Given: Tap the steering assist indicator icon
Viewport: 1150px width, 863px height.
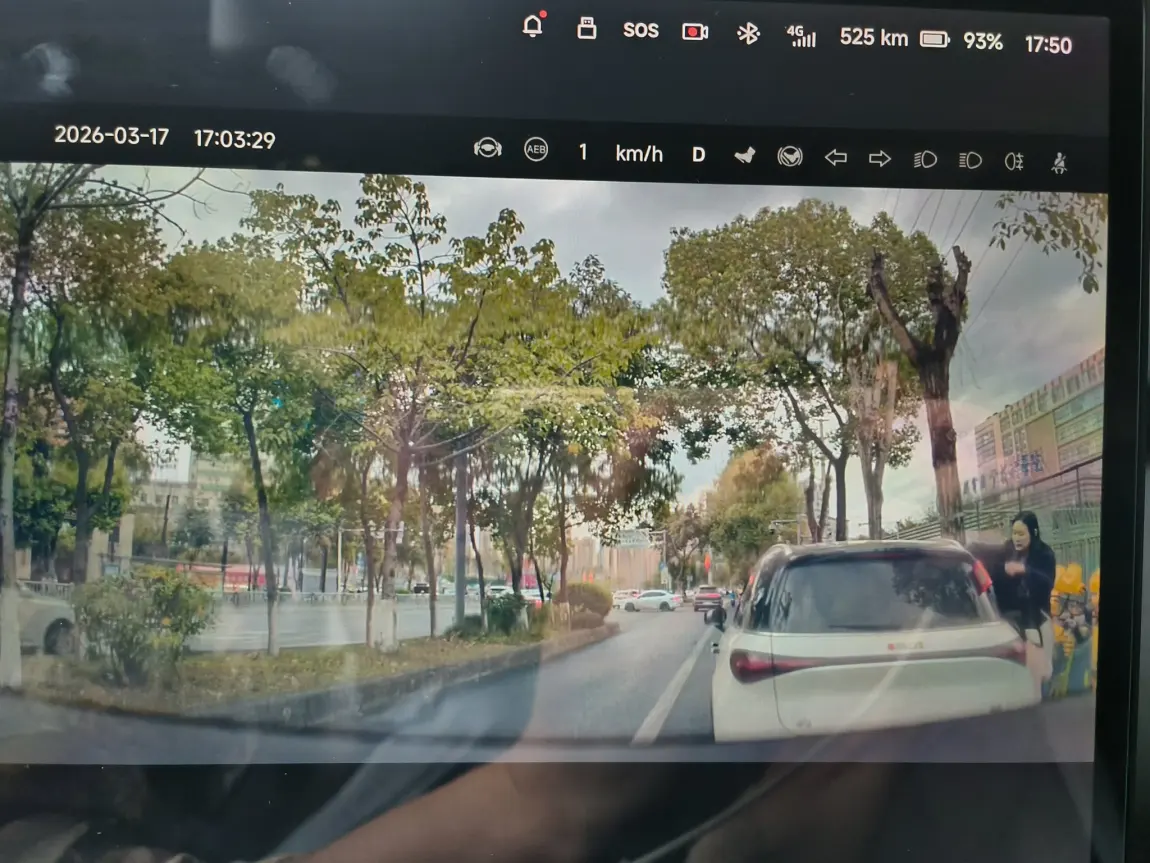Looking at the screenshot, I should 487,149.
